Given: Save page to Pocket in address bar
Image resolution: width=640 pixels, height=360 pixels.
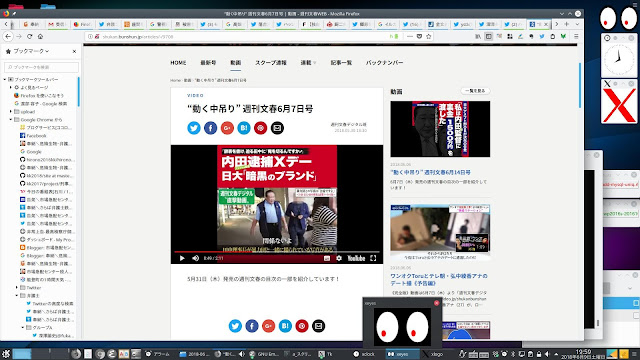Looking at the screenshot, I should pyautogui.click(x=419, y=36).
